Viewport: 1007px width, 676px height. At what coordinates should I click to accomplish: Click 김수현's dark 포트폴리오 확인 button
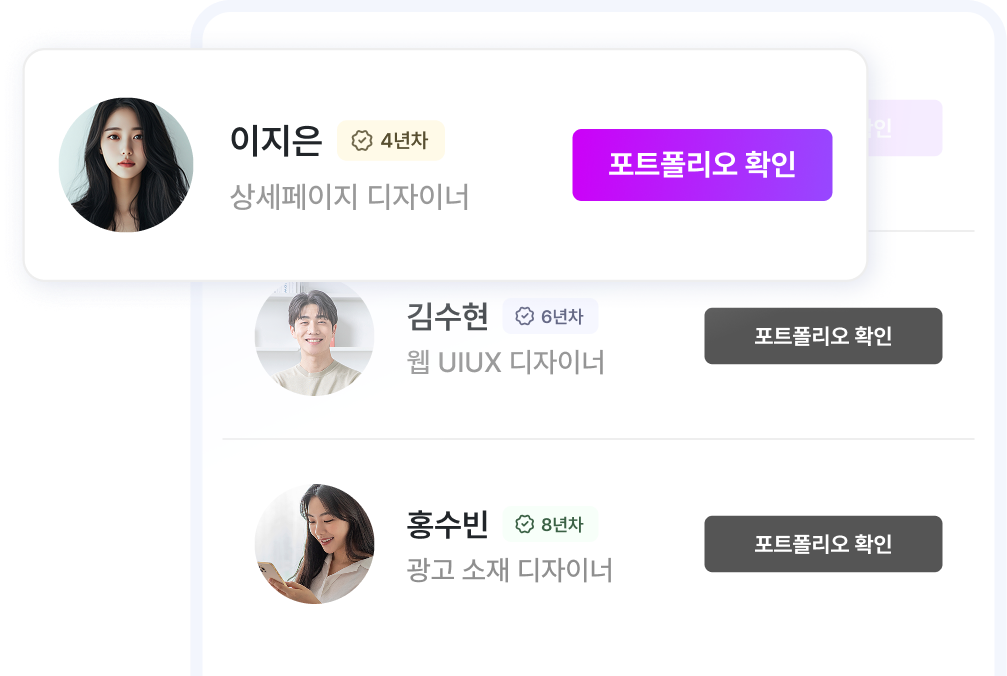tap(823, 336)
